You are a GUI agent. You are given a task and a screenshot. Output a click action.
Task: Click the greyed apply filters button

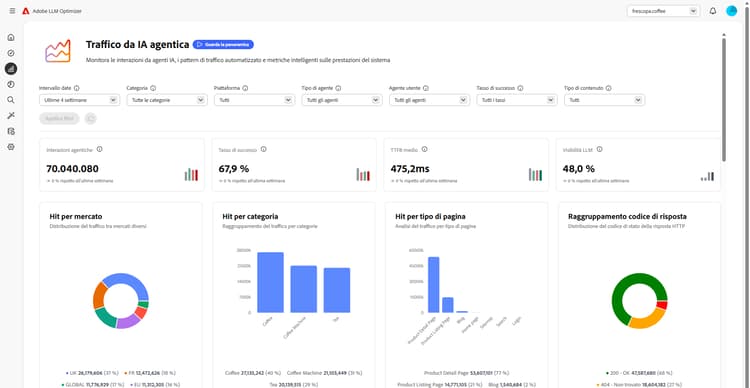click(x=59, y=118)
